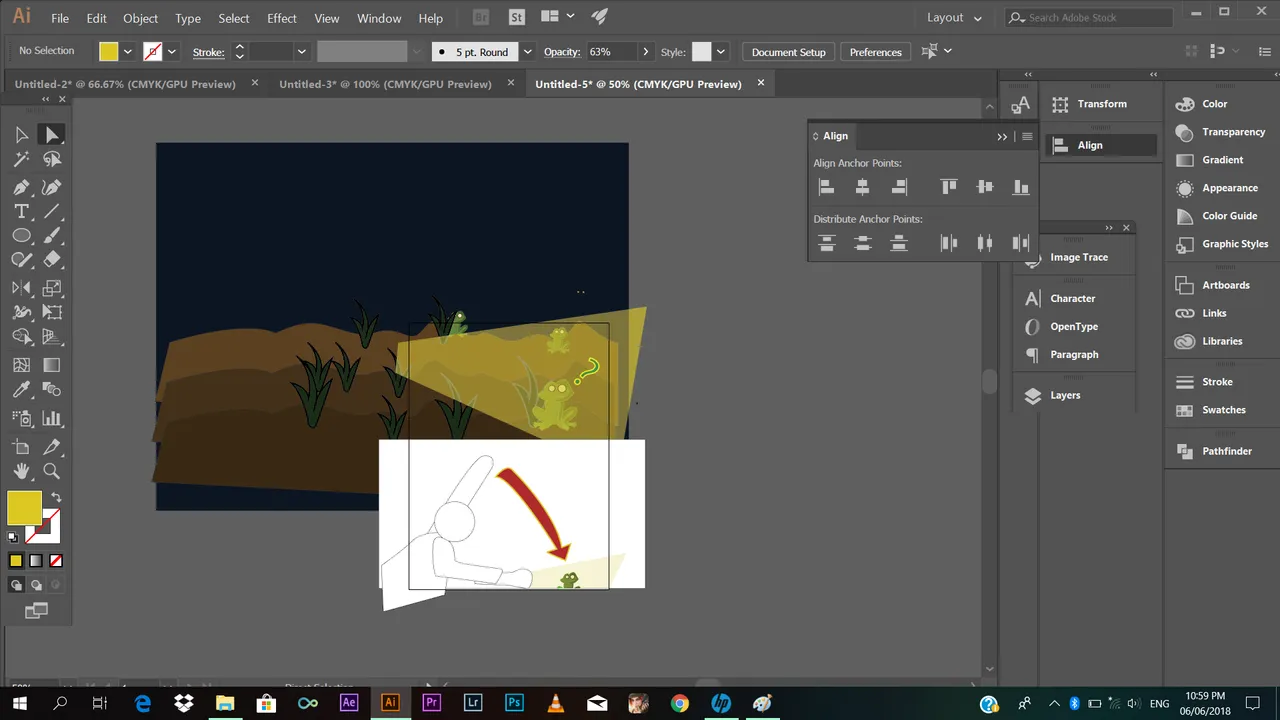Select the Type tool
1280x720 pixels.
click(21, 212)
